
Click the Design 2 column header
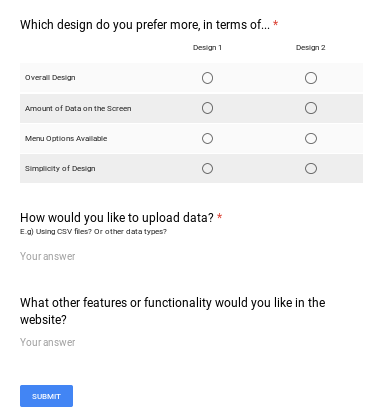311,48
